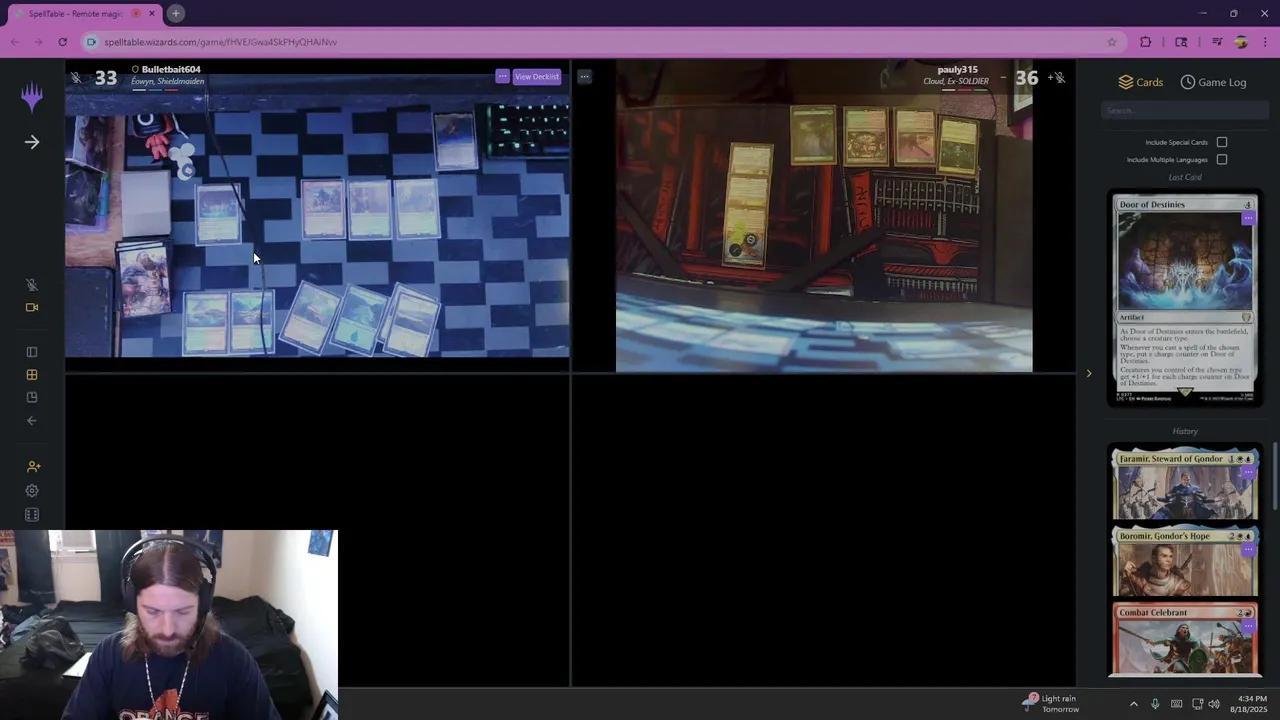Click the media control icon in browser toolbar

(1217, 42)
